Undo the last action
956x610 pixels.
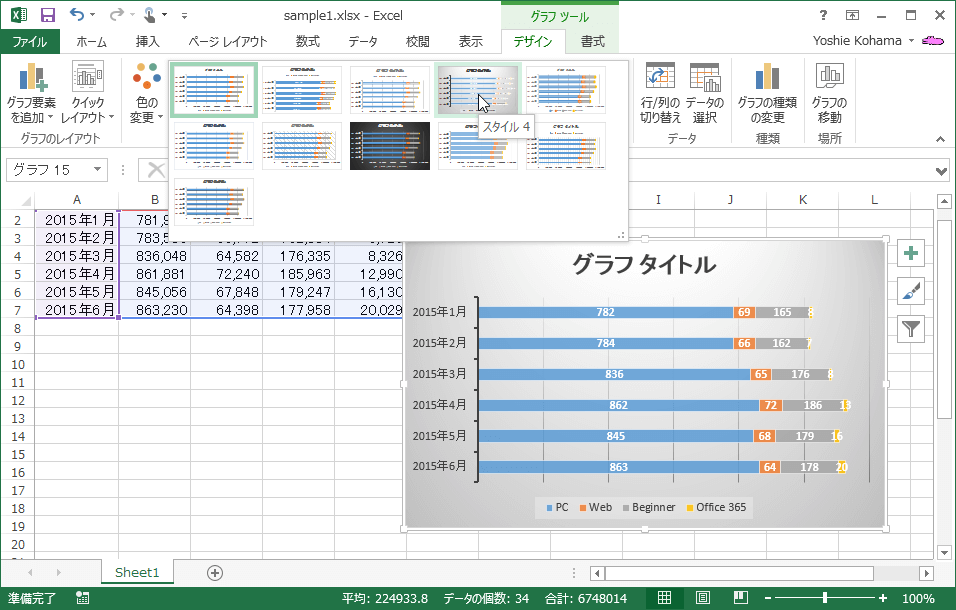tap(76, 14)
